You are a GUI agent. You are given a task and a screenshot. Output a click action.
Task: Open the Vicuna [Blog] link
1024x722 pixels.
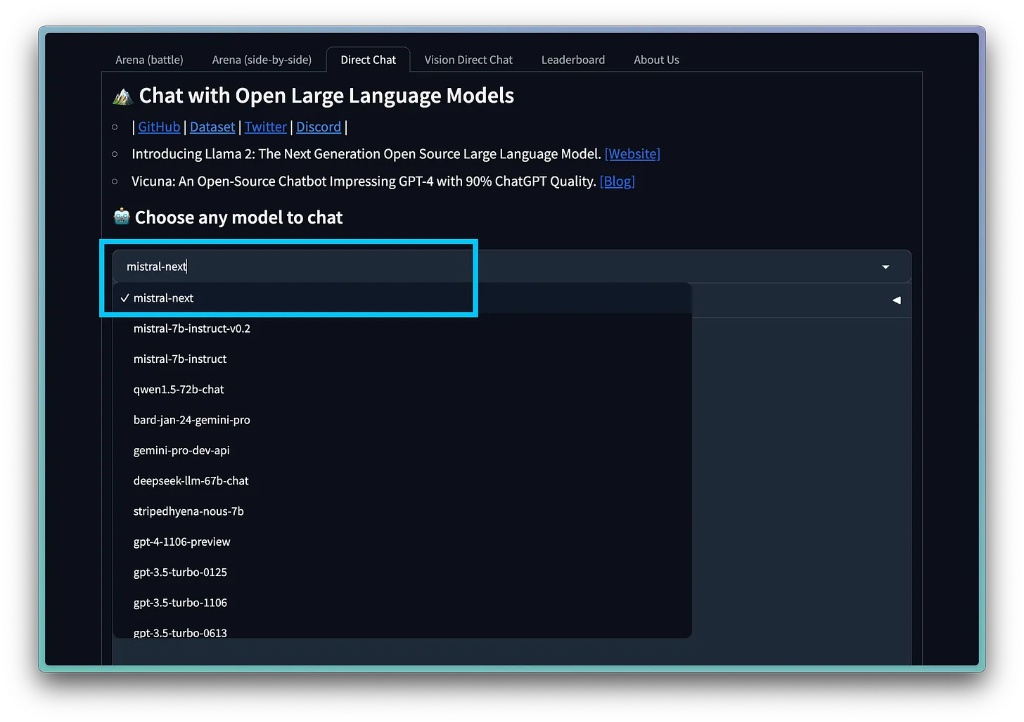tap(617, 182)
